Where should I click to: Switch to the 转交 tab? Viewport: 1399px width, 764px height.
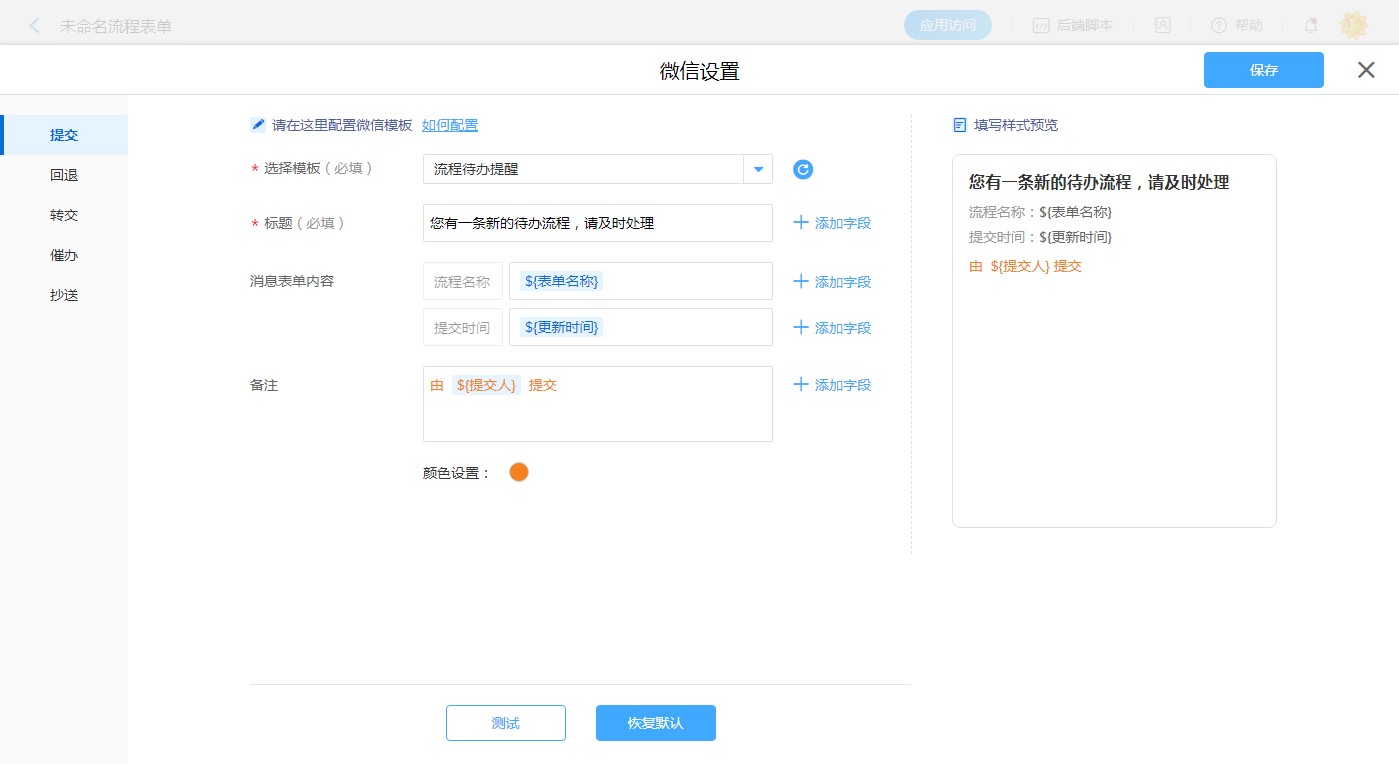tap(64, 215)
